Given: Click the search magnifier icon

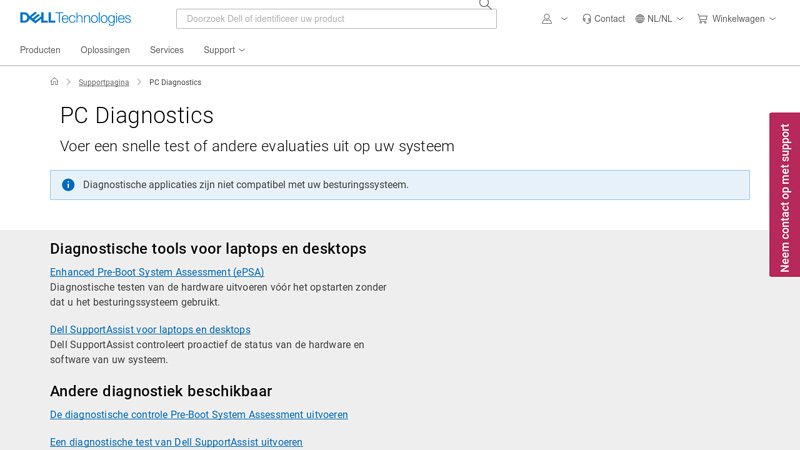Looking at the screenshot, I should click(485, 4).
